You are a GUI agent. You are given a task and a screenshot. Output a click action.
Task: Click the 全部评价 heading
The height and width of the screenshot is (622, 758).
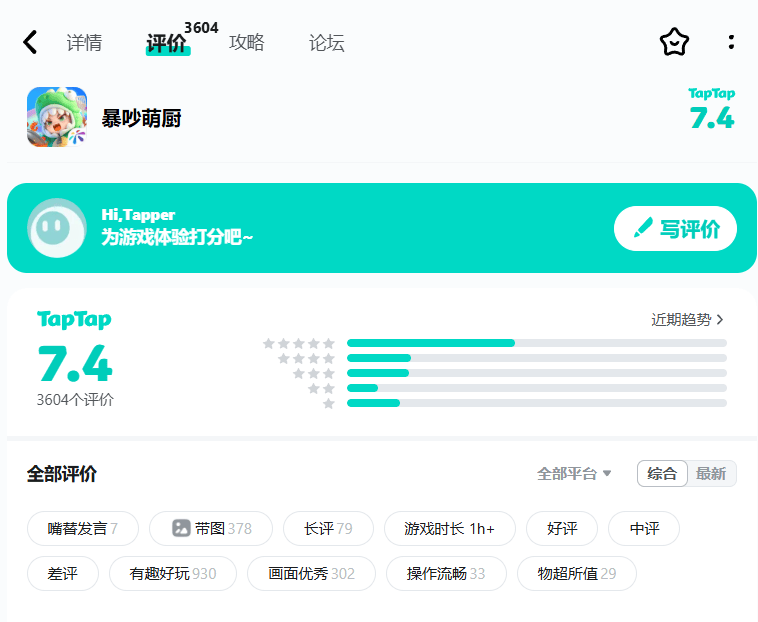coord(62,474)
